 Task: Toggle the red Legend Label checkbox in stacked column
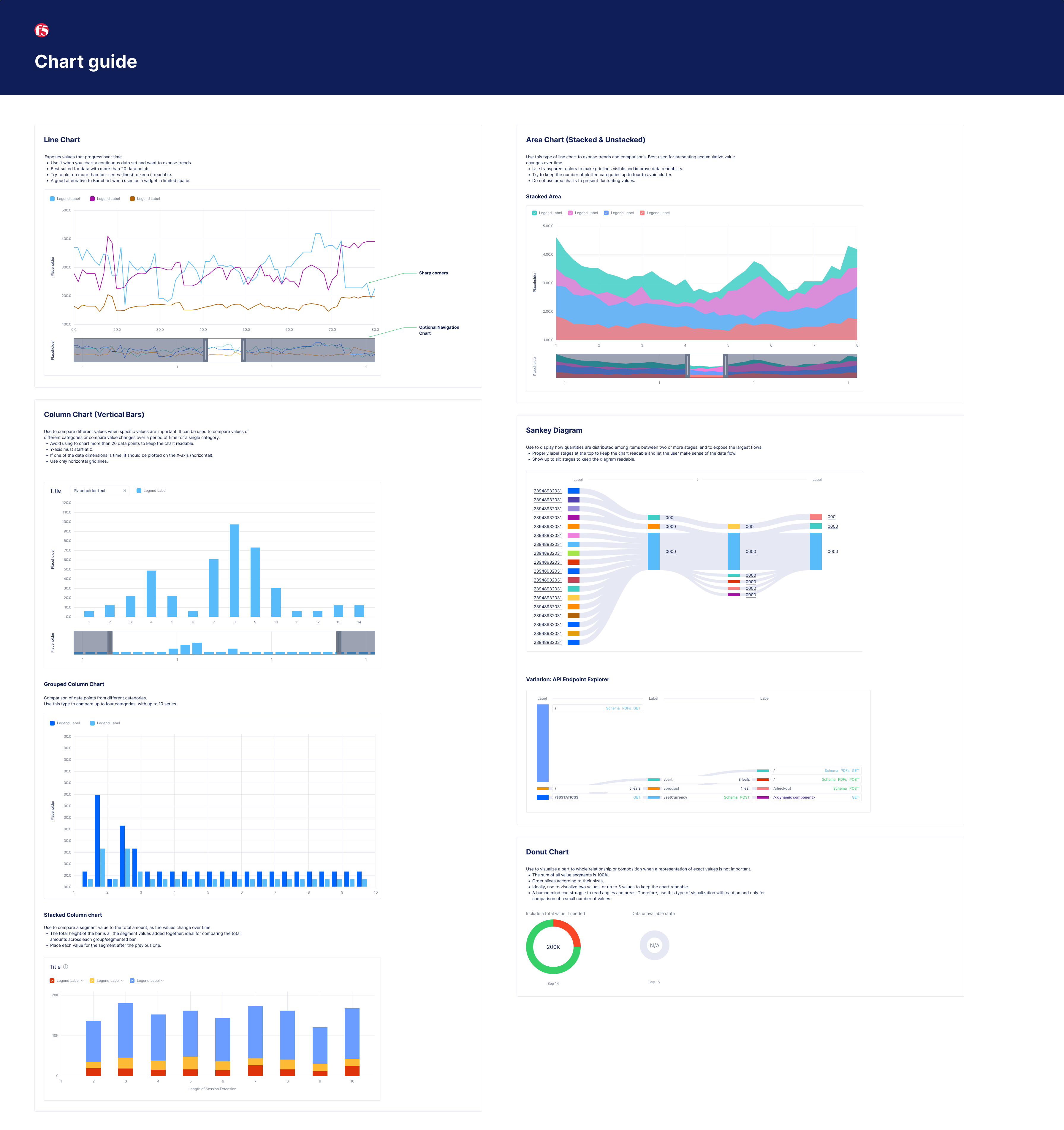point(52,981)
